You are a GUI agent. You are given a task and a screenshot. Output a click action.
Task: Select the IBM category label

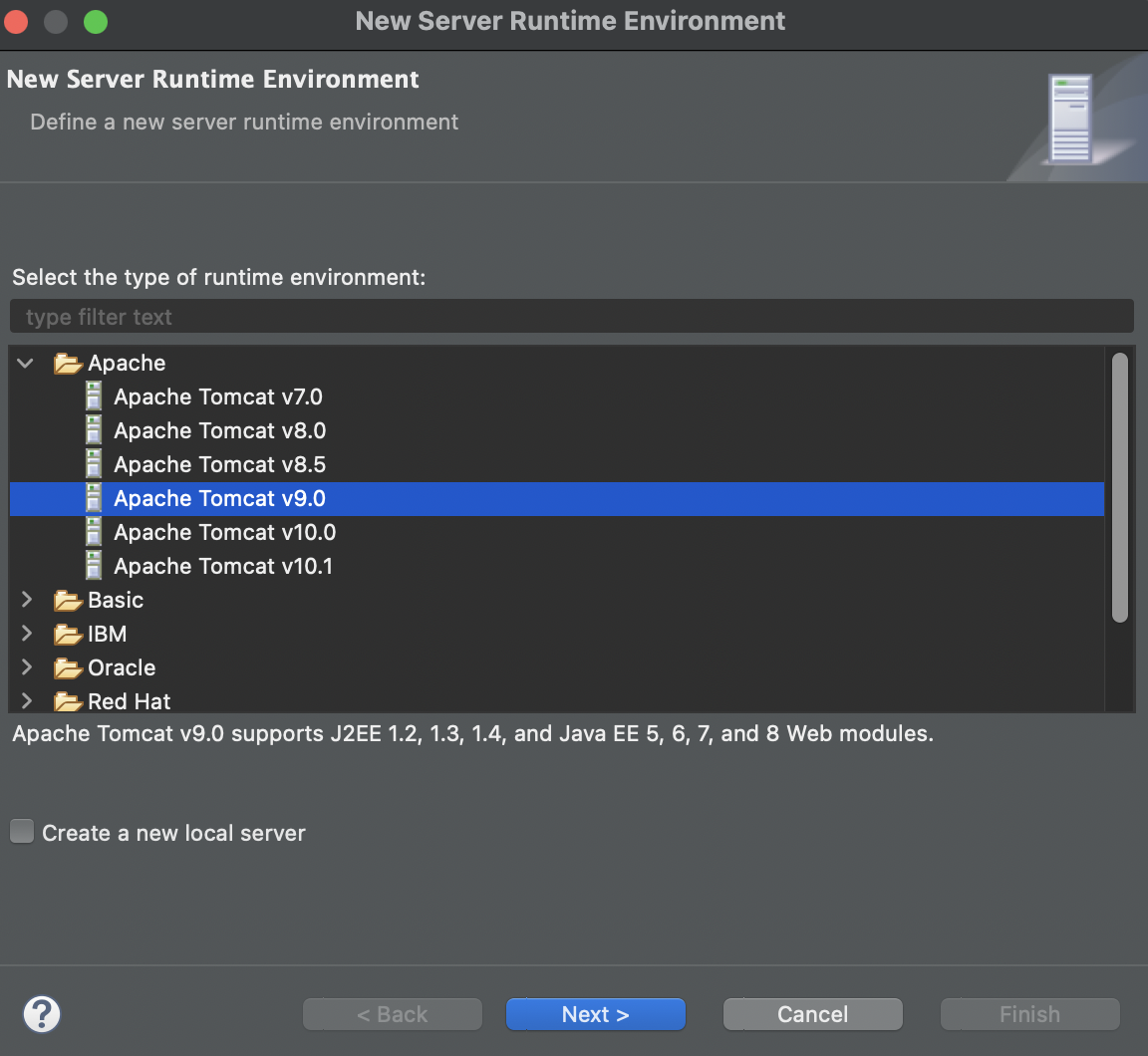pyautogui.click(x=107, y=634)
